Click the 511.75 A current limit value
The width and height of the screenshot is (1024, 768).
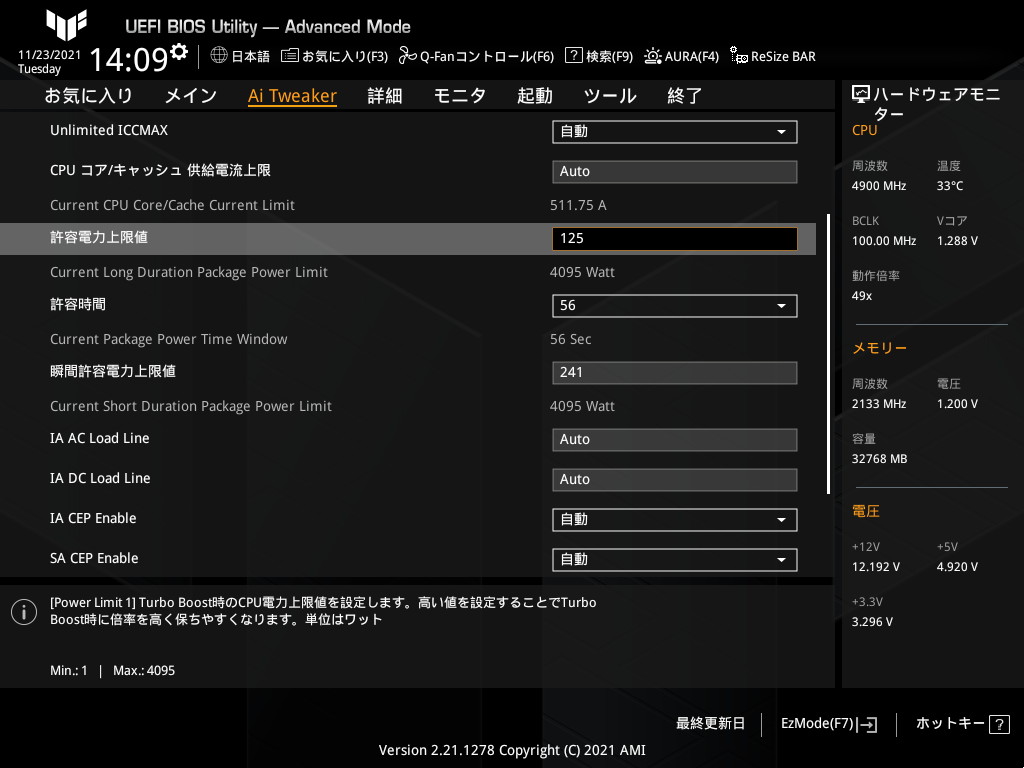coord(578,205)
